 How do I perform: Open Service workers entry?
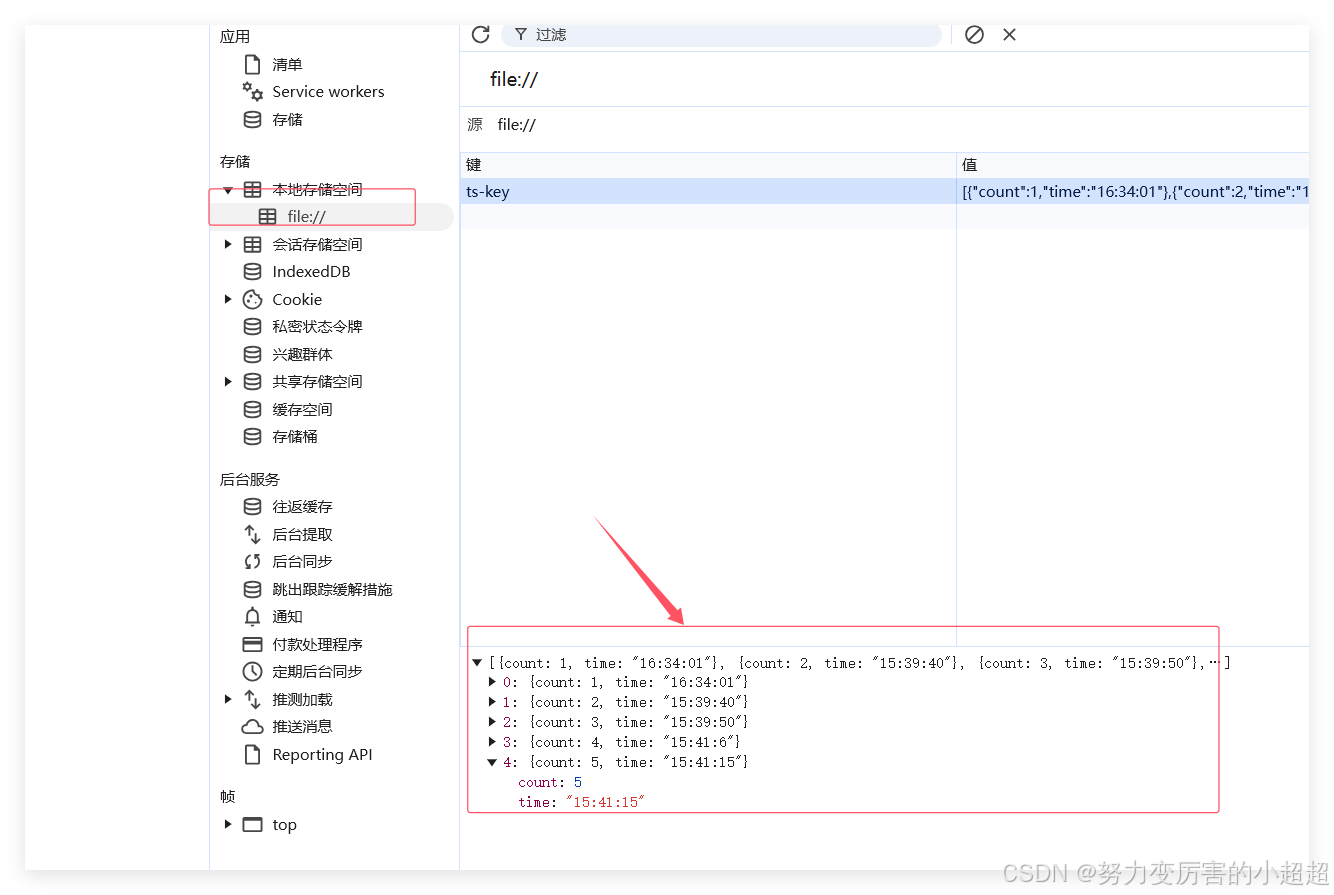tap(328, 91)
